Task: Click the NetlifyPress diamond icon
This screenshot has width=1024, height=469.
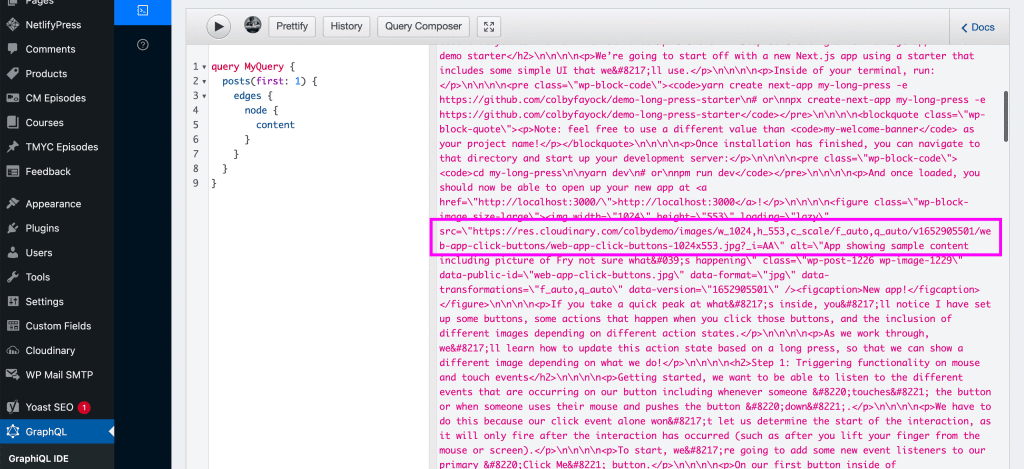Action: pos(12,25)
